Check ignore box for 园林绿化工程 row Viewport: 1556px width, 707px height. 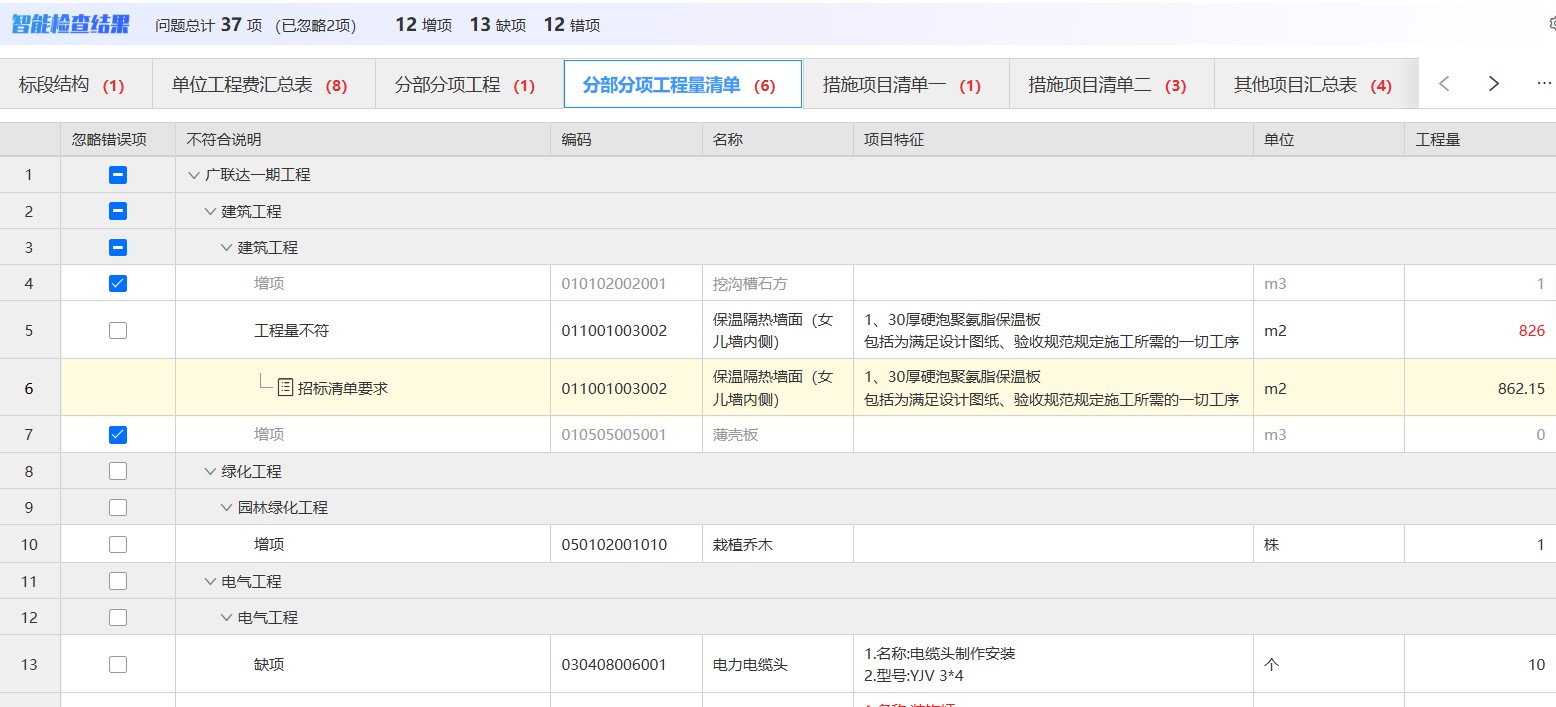click(x=118, y=507)
